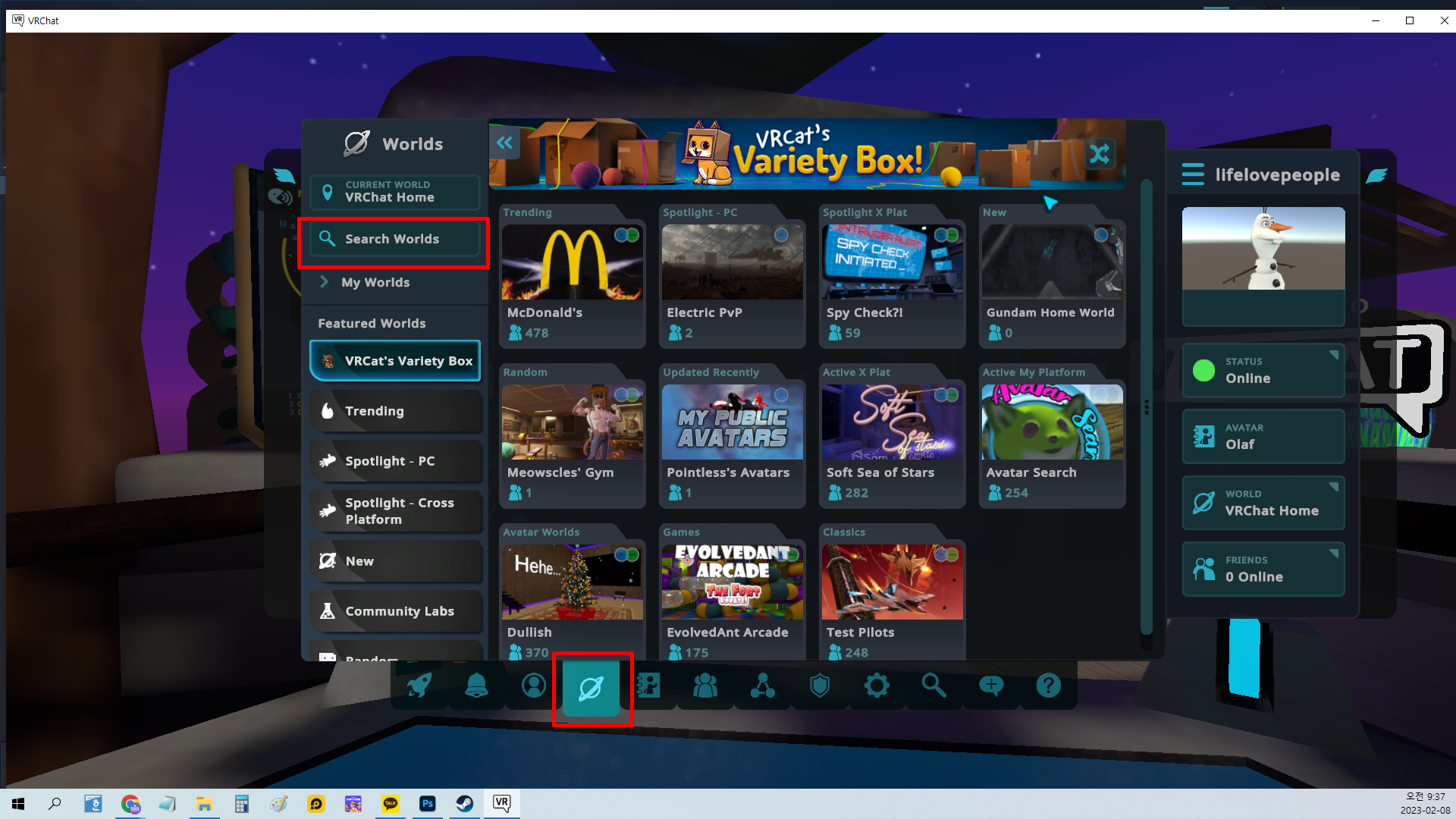Open the Status Online dropdown
The image size is (1456, 819).
[1263, 370]
